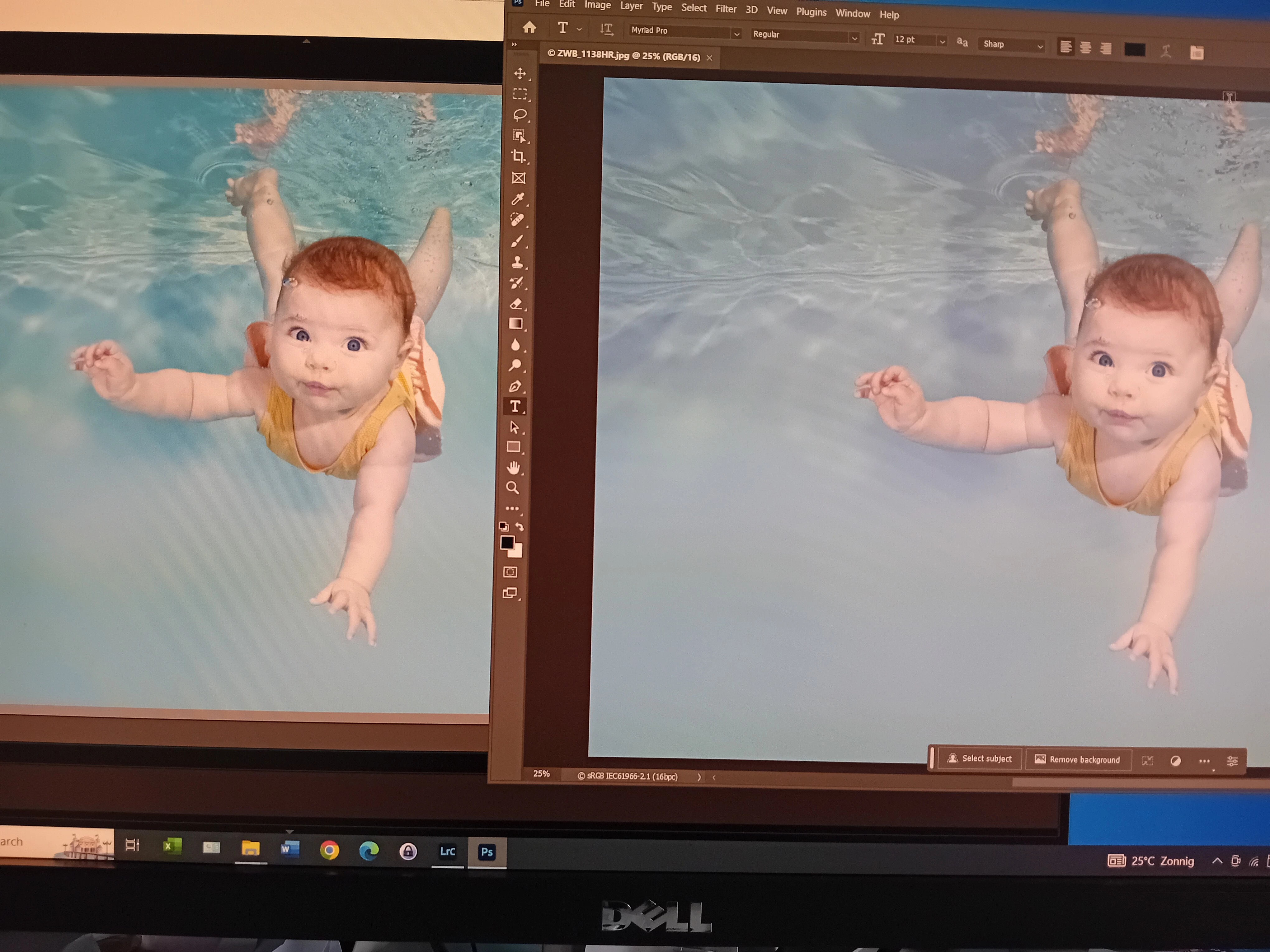Toggle Quick Mask mode
The height and width of the screenshot is (952, 1270).
coord(510,572)
